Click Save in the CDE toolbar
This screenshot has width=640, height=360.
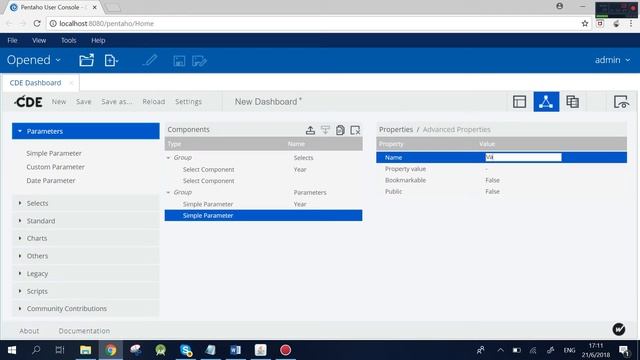coord(84,102)
